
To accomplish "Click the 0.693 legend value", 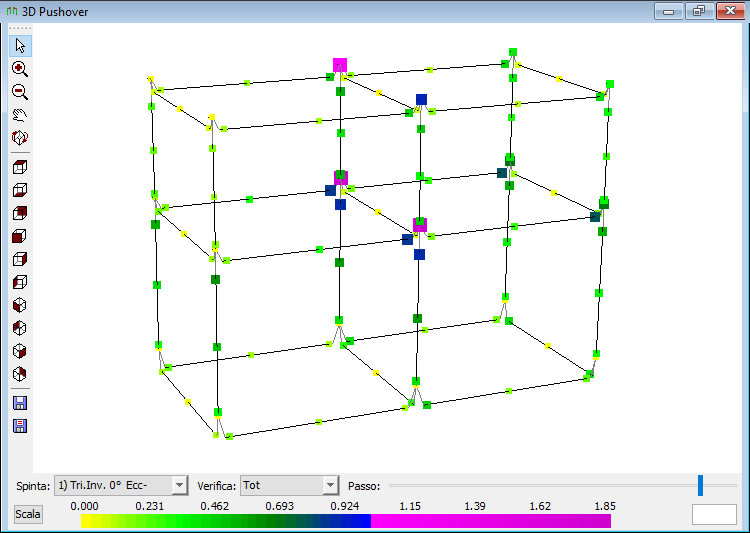I will pyautogui.click(x=279, y=506).
